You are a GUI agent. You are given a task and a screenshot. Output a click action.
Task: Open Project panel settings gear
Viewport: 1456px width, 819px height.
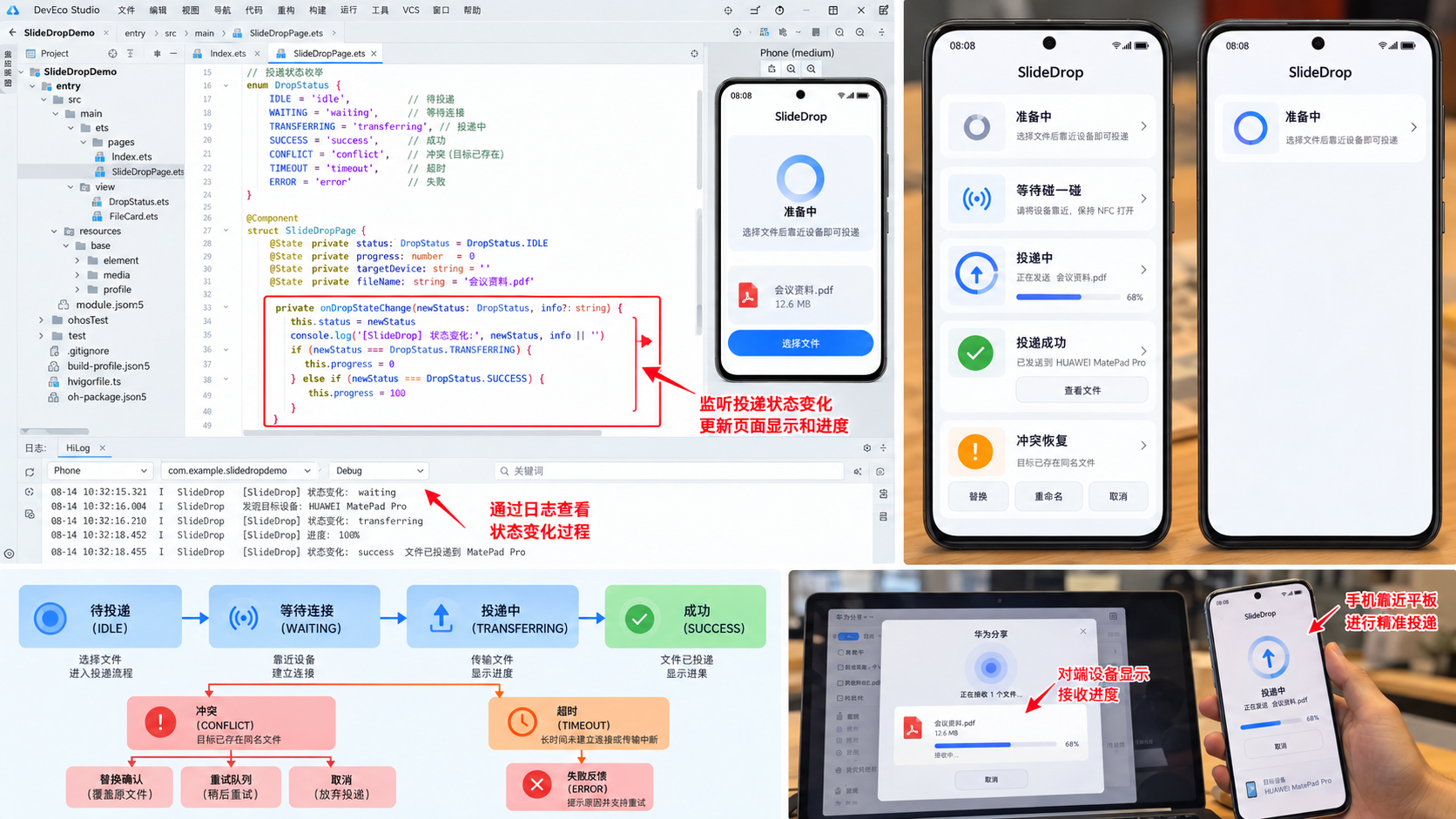(x=157, y=54)
